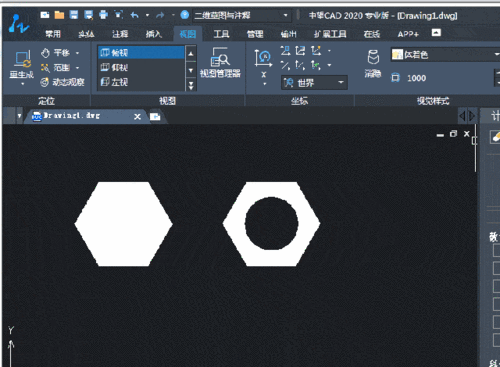Viewport: 500px width, 367px height.
Task: Minimize the ribbon with the collapse icon
Action: 436,32
